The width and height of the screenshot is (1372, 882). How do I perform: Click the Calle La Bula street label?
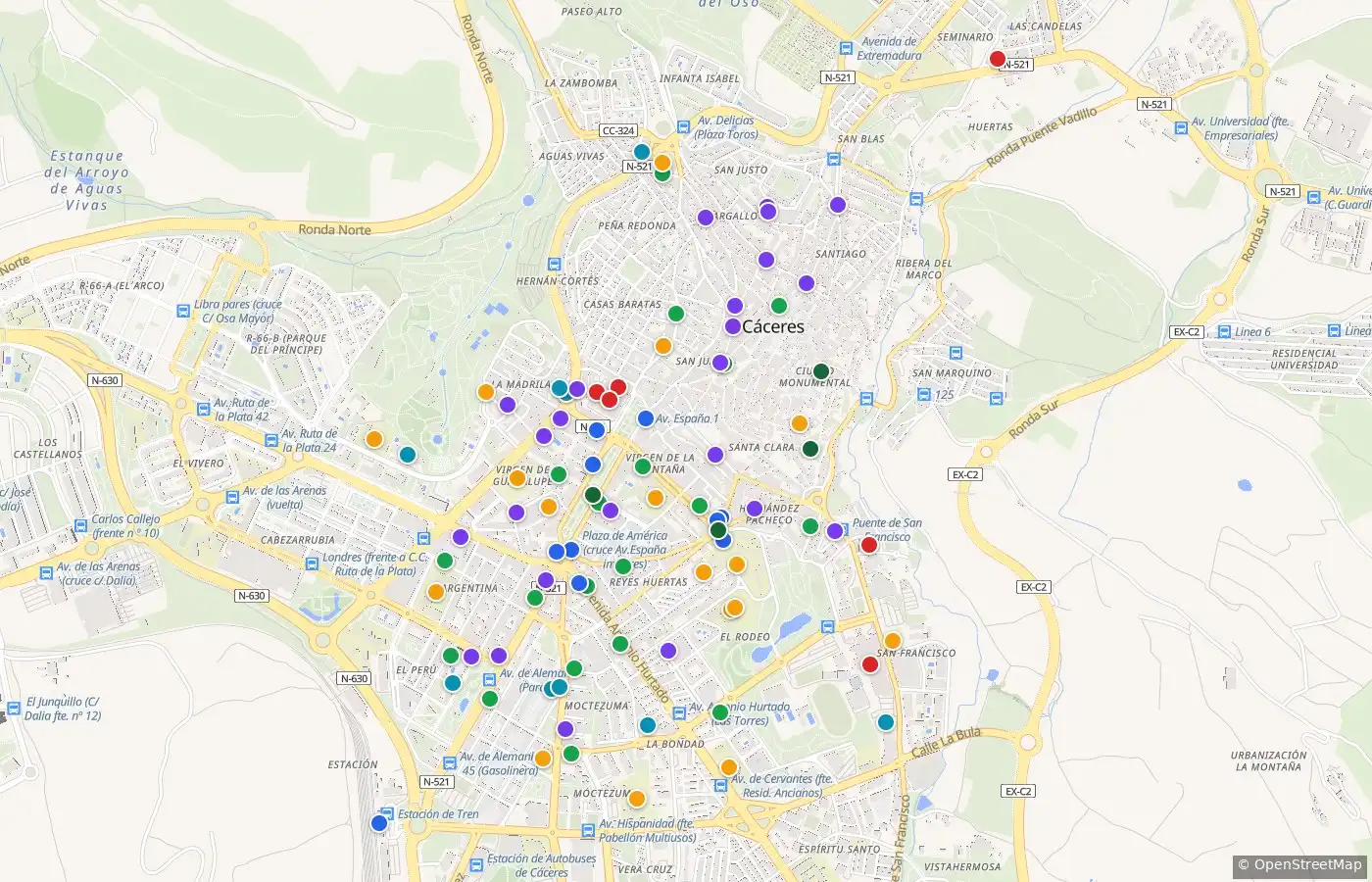pyautogui.click(x=946, y=743)
